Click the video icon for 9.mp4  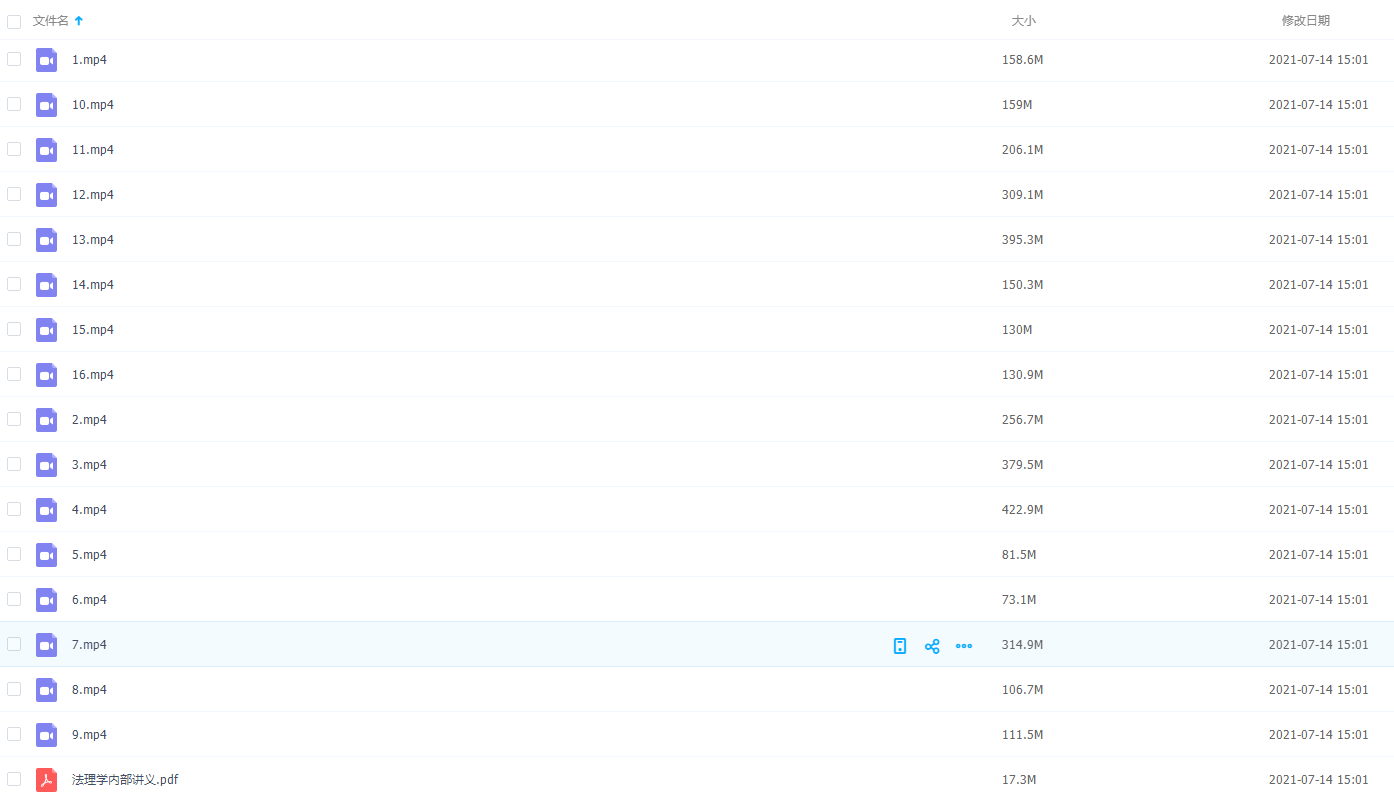point(46,735)
